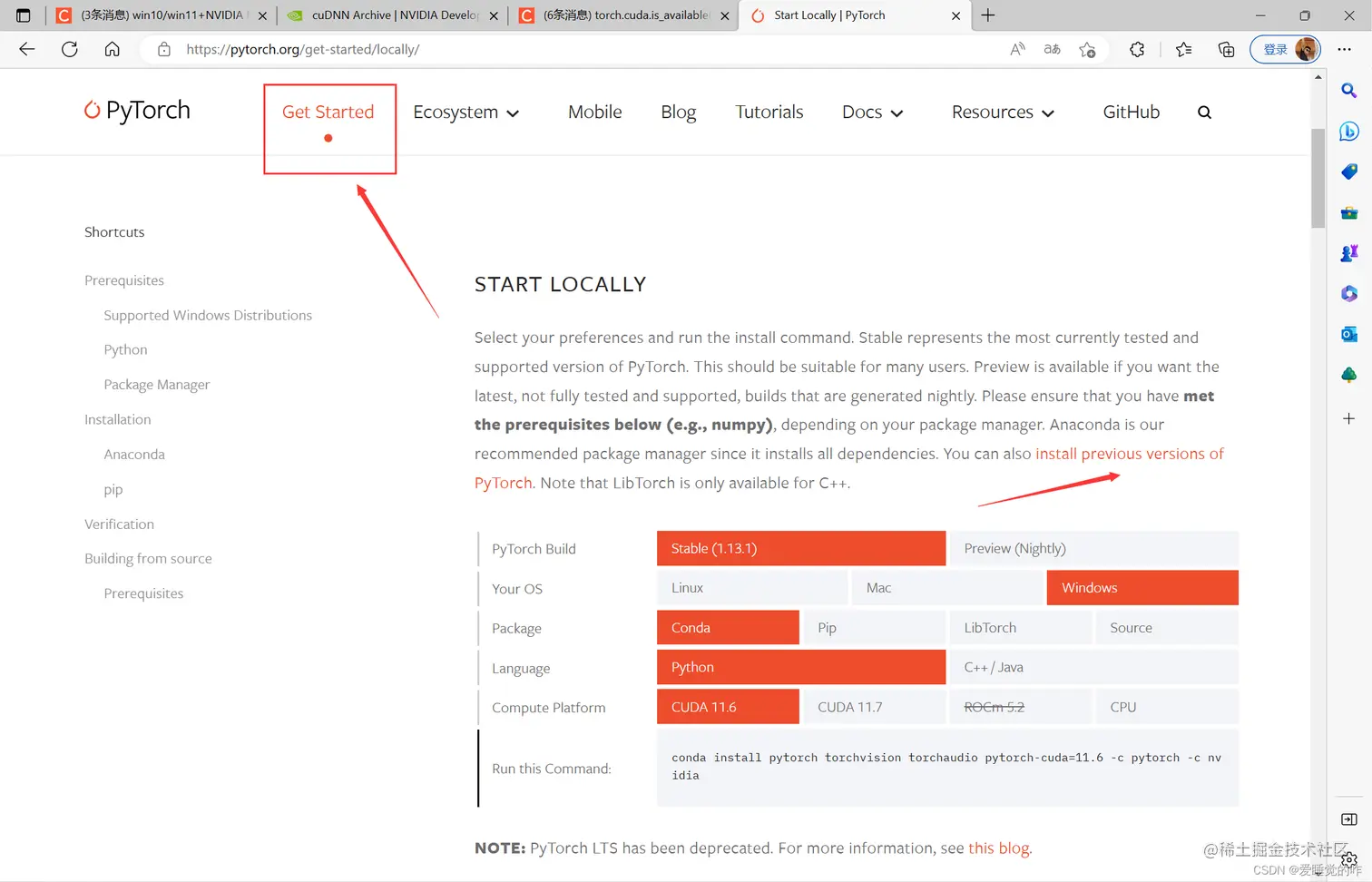Jump to Package Manager shortcut
Image resolution: width=1372 pixels, height=882 pixels.
pyautogui.click(x=156, y=385)
